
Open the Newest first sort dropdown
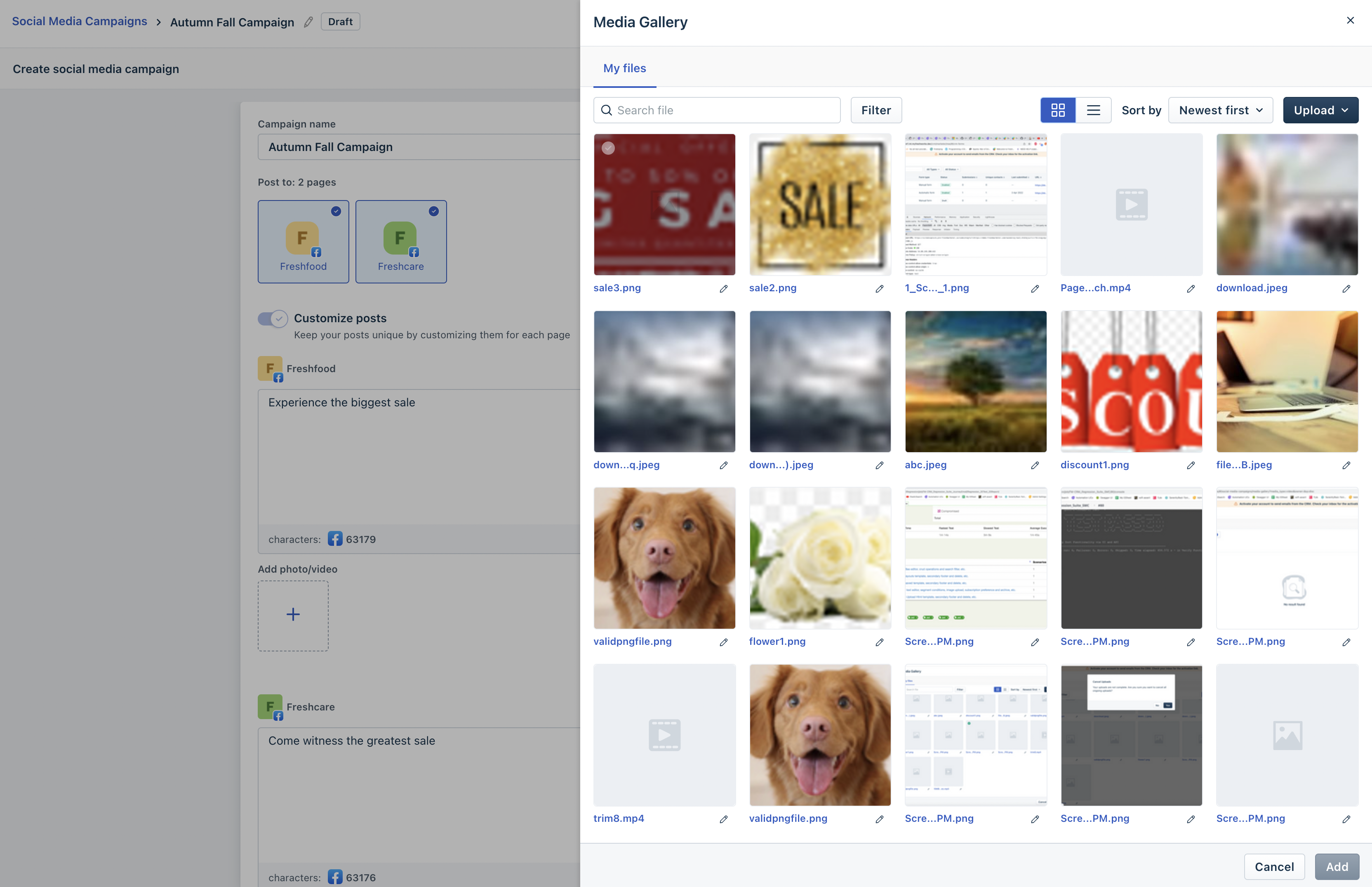click(1220, 110)
